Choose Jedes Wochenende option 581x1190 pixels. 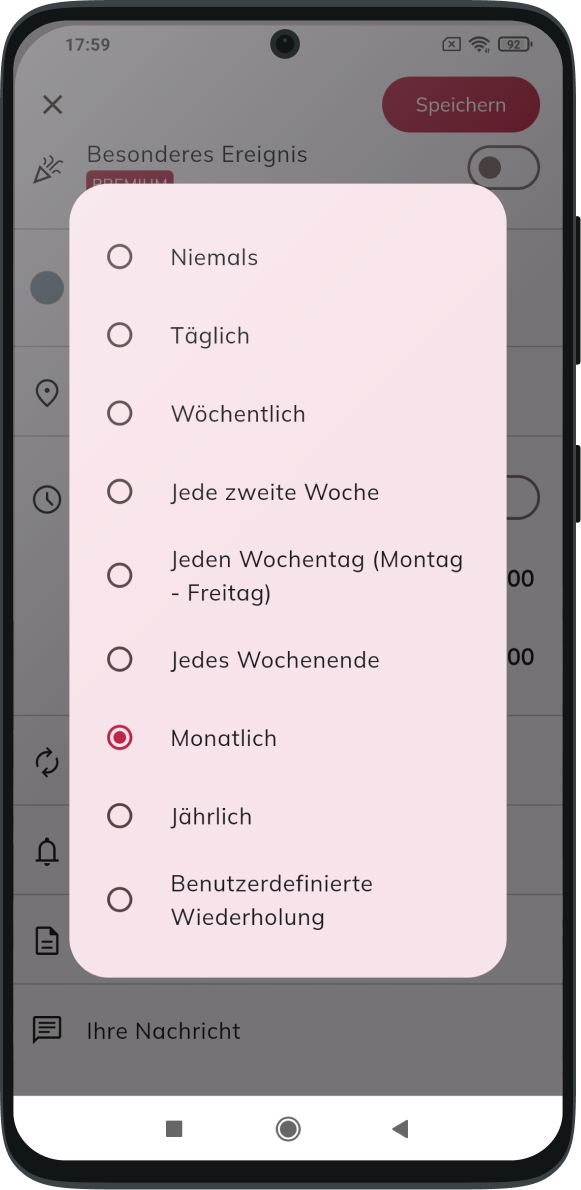(287, 660)
